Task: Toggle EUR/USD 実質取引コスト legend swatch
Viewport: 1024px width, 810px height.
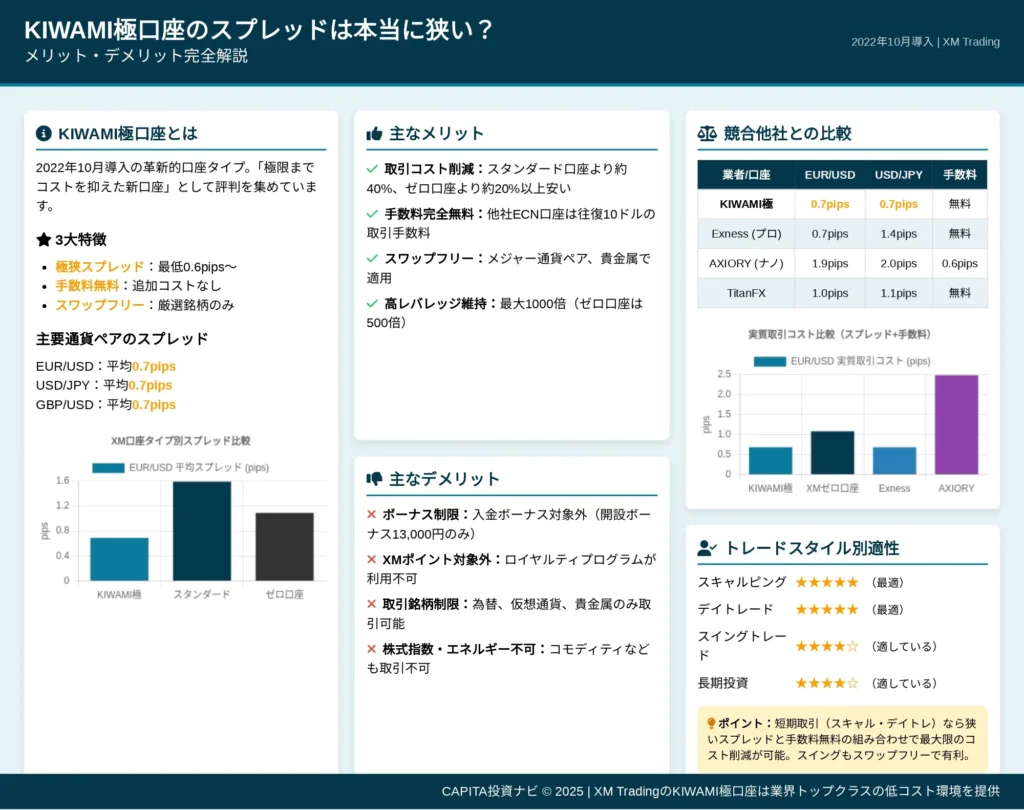Action: click(x=769, y=361)
